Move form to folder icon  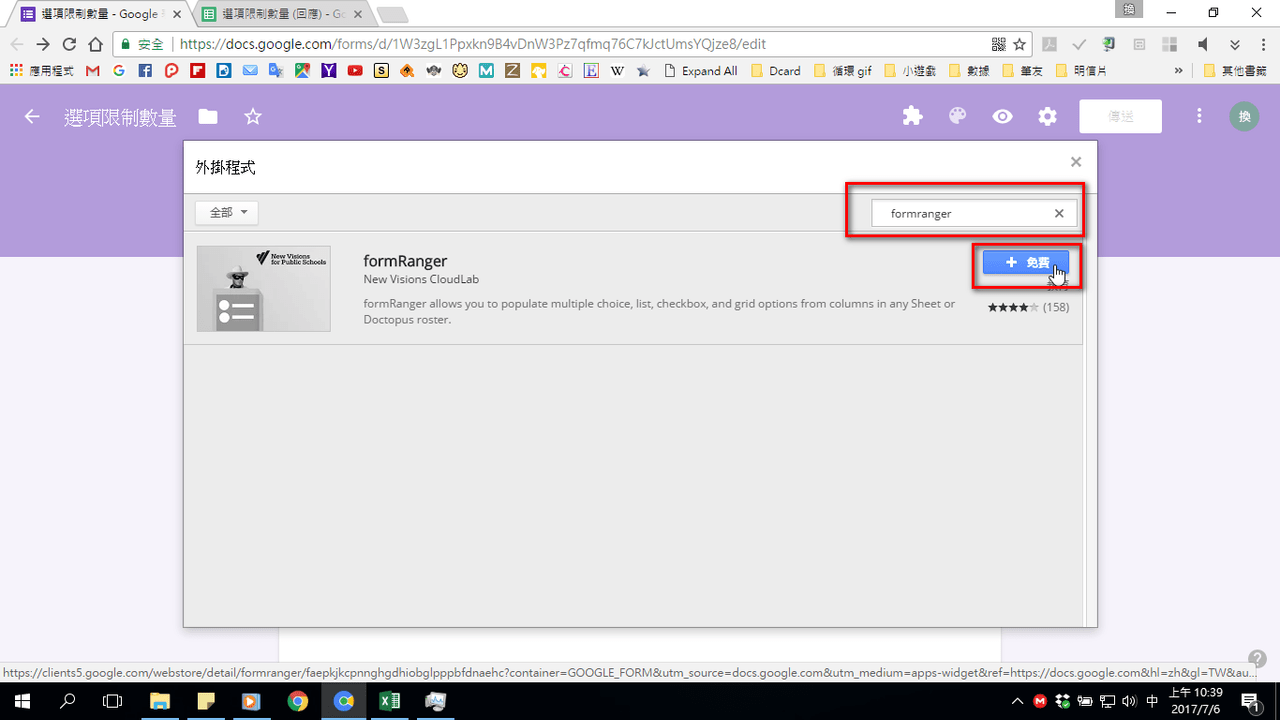point(207,117)
